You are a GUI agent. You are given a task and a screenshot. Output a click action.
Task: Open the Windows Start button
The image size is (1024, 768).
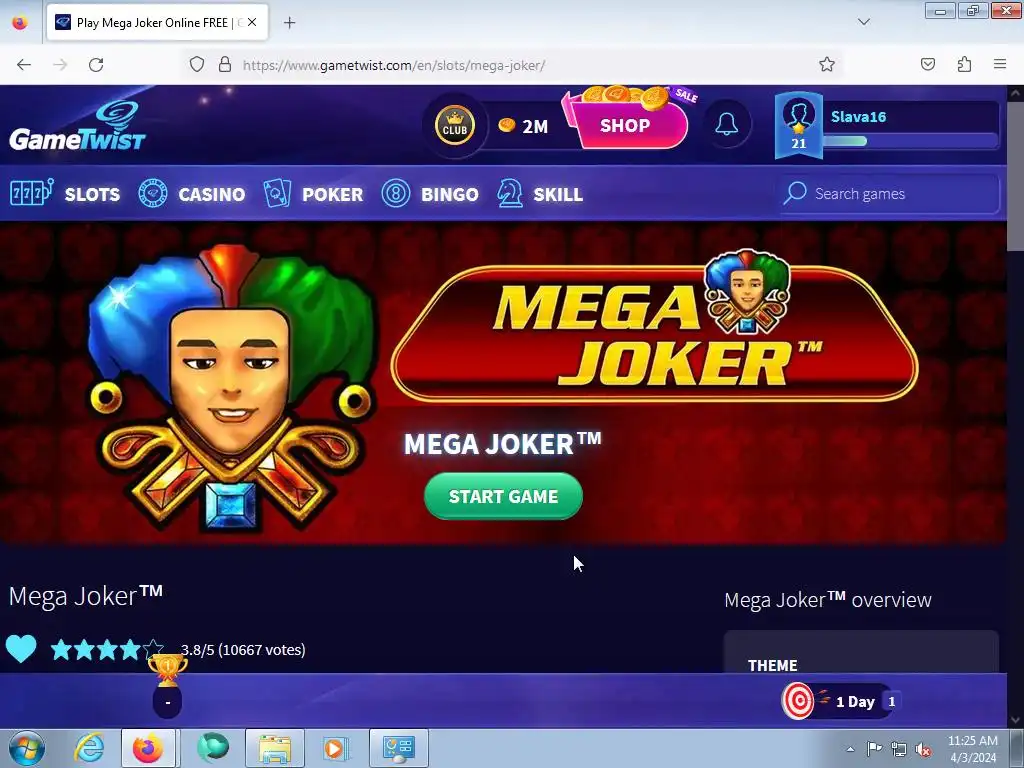pyautogui.click(x=26, y=748)
